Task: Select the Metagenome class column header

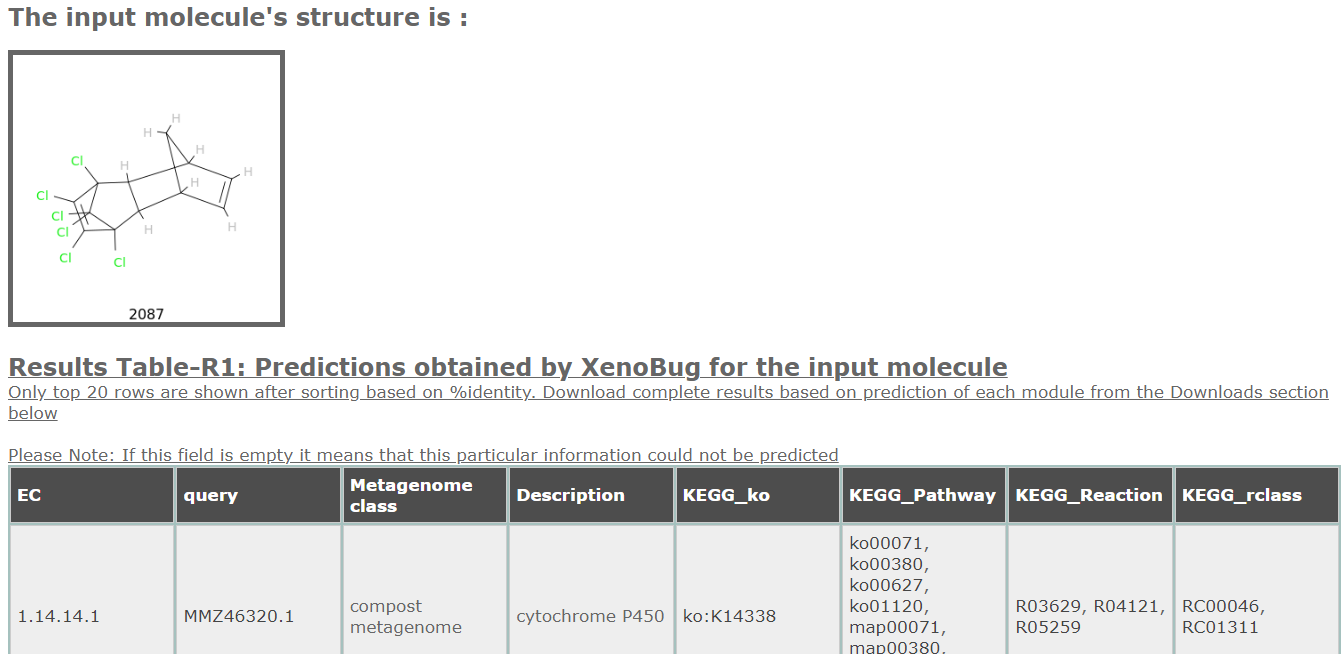Action: [x=424, y=495]
